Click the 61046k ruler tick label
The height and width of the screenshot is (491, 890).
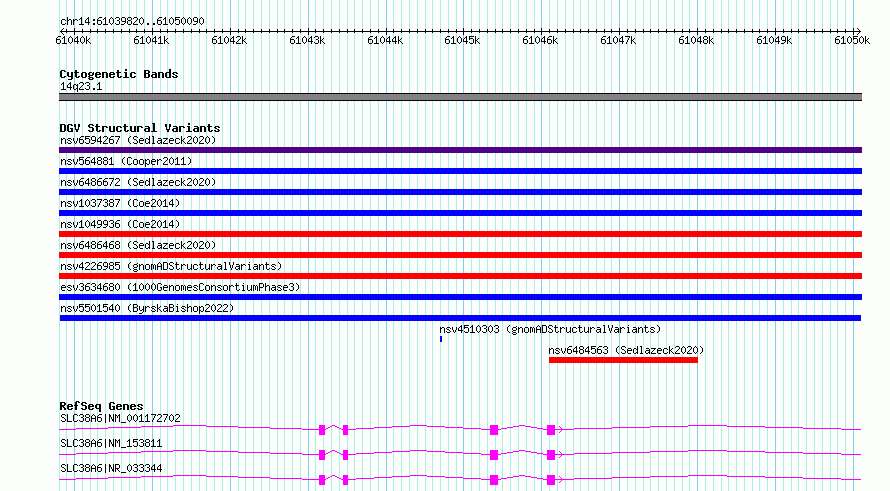pyautogui.click(x=540, y=40)
